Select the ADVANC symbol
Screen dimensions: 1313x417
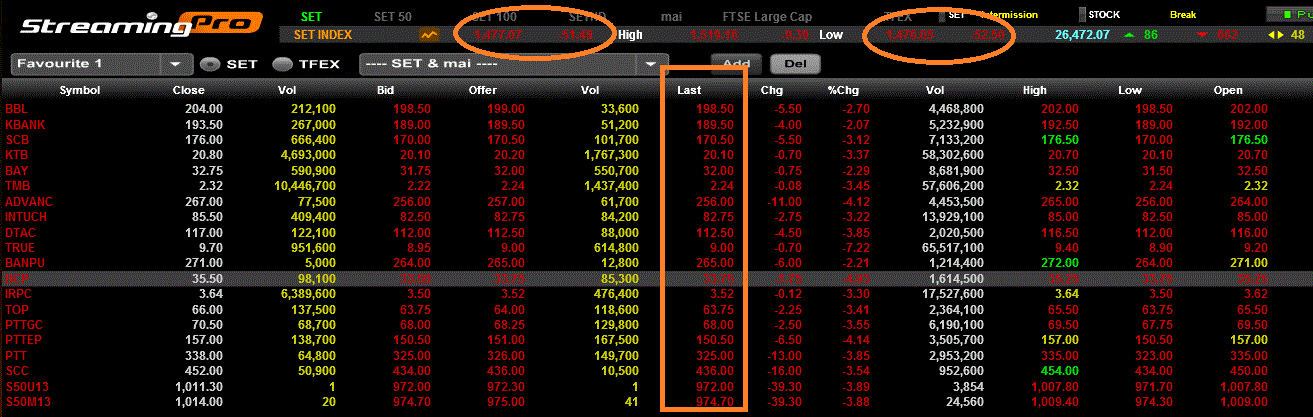(29, 201)
